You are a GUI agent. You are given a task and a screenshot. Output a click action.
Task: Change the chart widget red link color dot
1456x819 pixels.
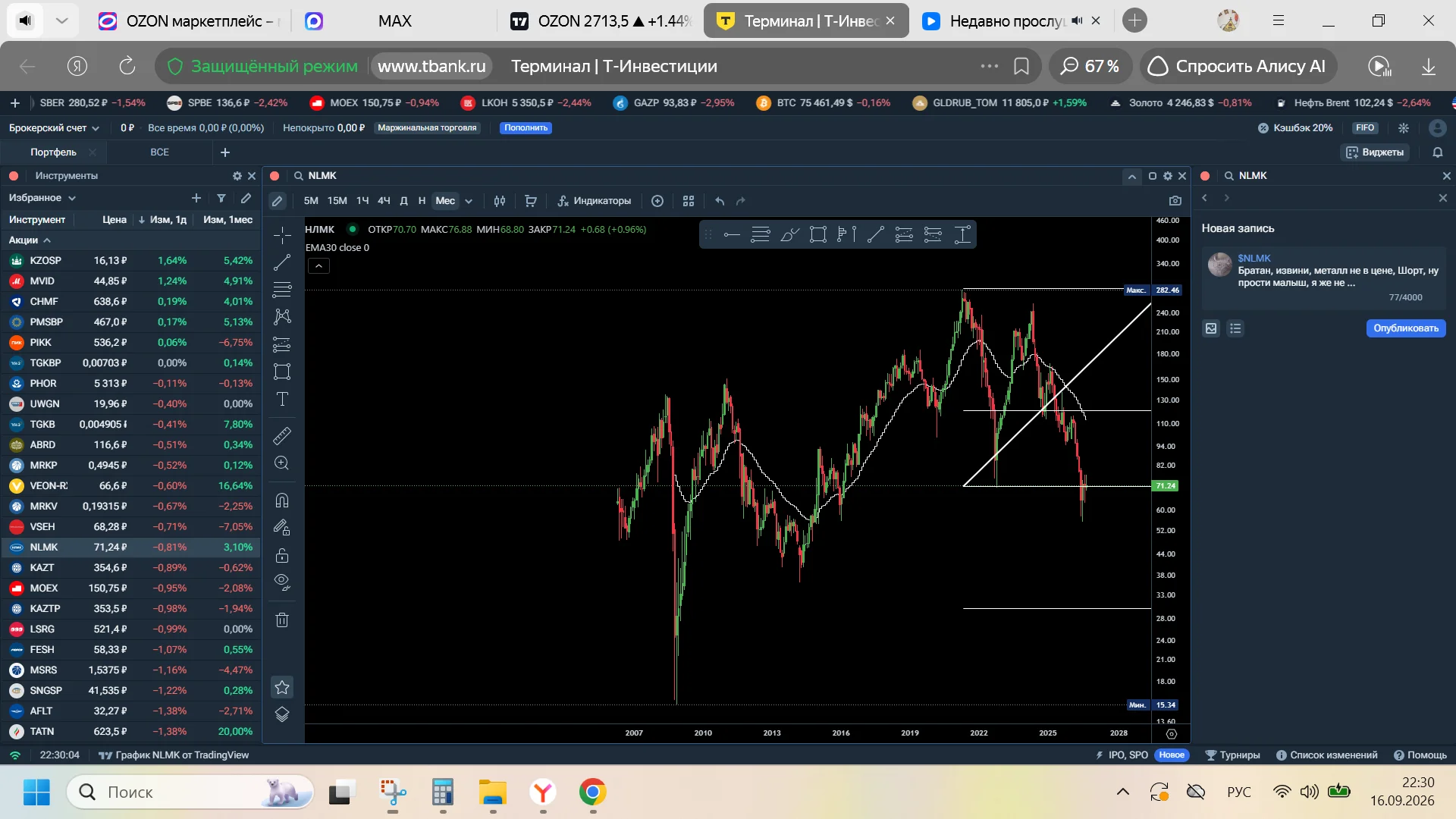pyautogui.click(x=275, y=176)
